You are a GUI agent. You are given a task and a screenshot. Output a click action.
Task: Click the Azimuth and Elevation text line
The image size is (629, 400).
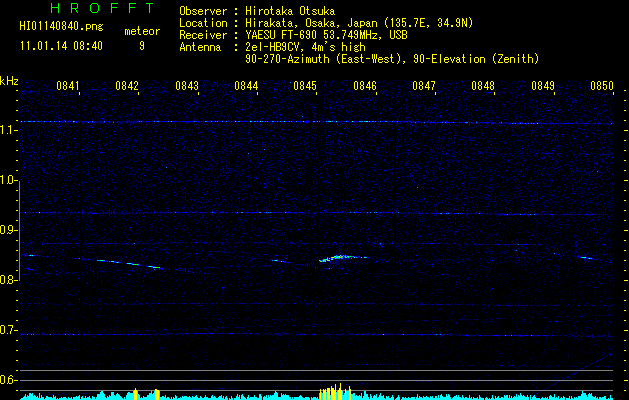coord(392,59)
